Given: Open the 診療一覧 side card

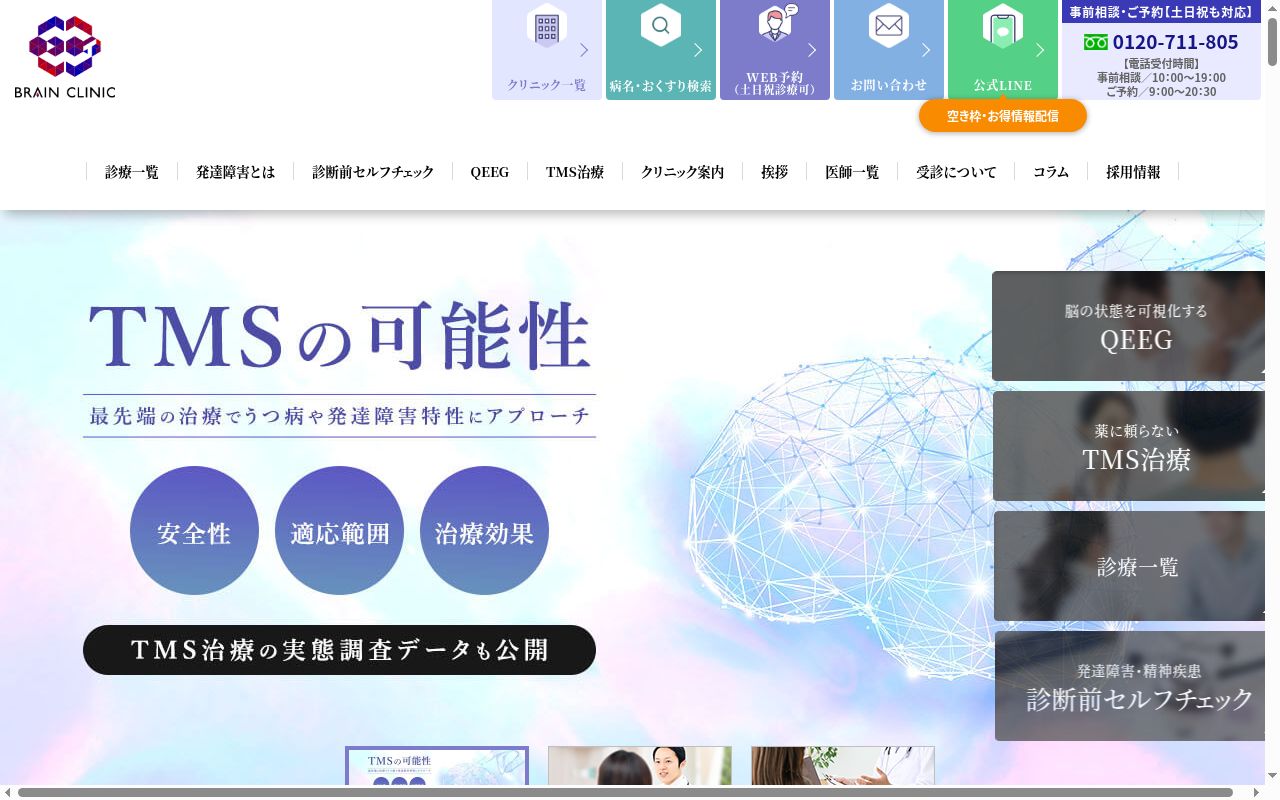Looking at the screenshot, I should click(x=1129, y=566).
